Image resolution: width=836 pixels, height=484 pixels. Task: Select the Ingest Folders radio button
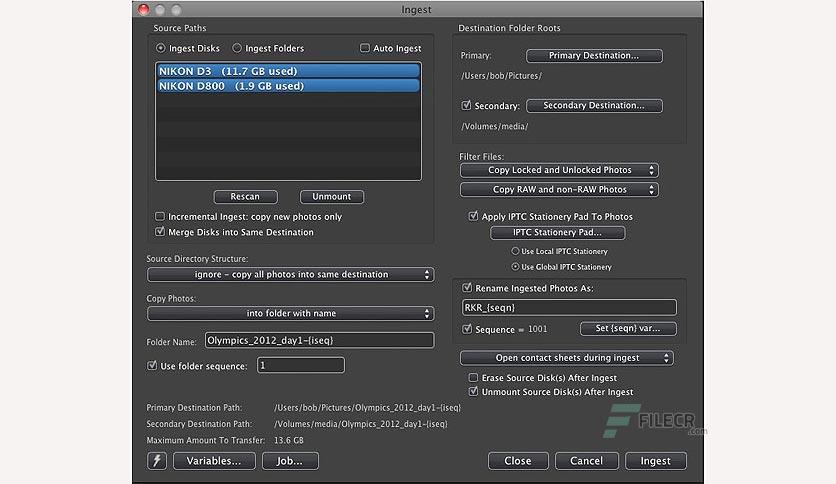tap(237, 48)
